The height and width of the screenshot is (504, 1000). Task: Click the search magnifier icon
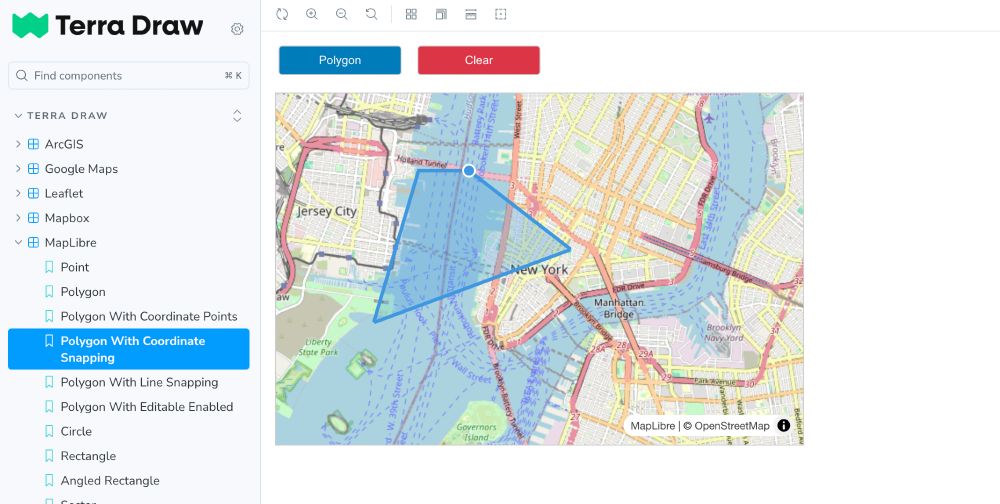[22, 75]
